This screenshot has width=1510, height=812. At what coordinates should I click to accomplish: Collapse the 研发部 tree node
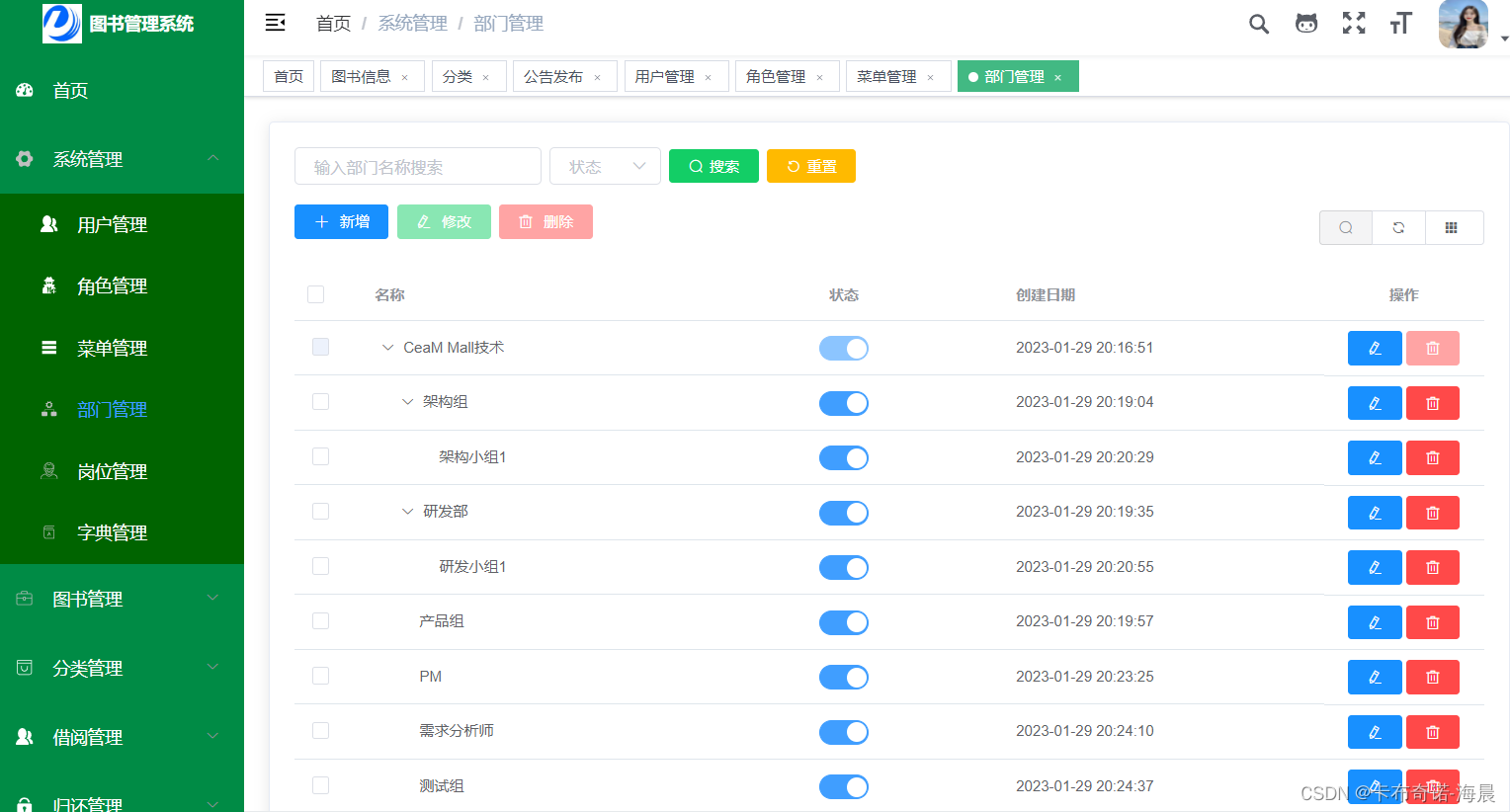(407, 511)
